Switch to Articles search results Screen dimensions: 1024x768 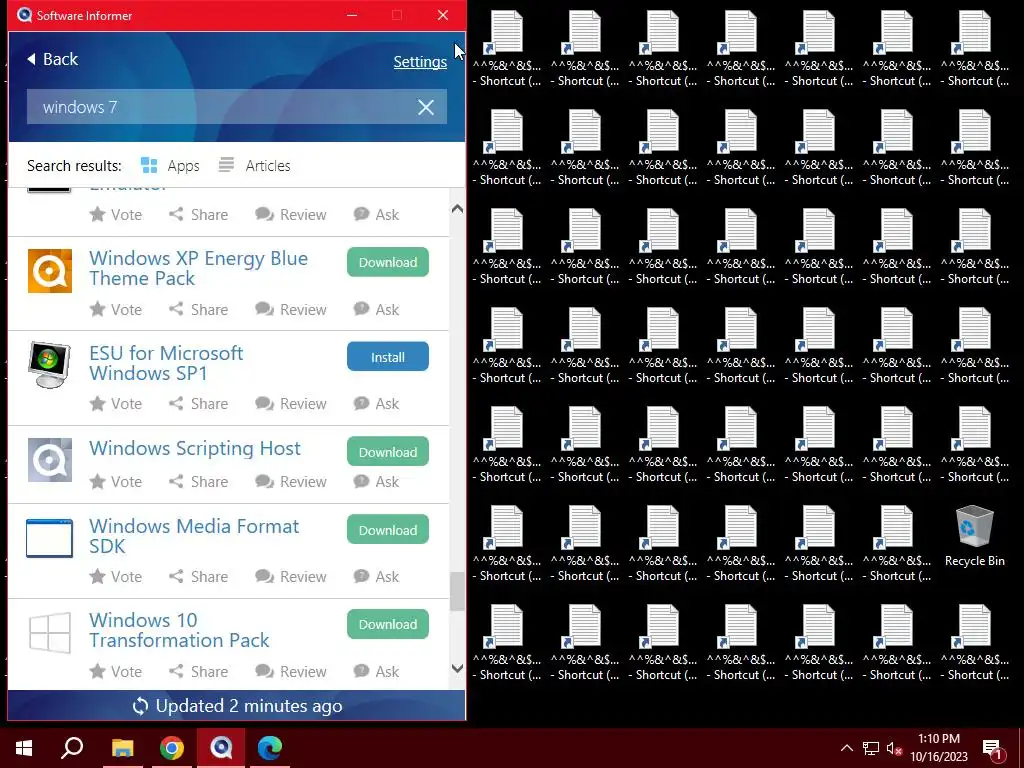coord(254,166)
